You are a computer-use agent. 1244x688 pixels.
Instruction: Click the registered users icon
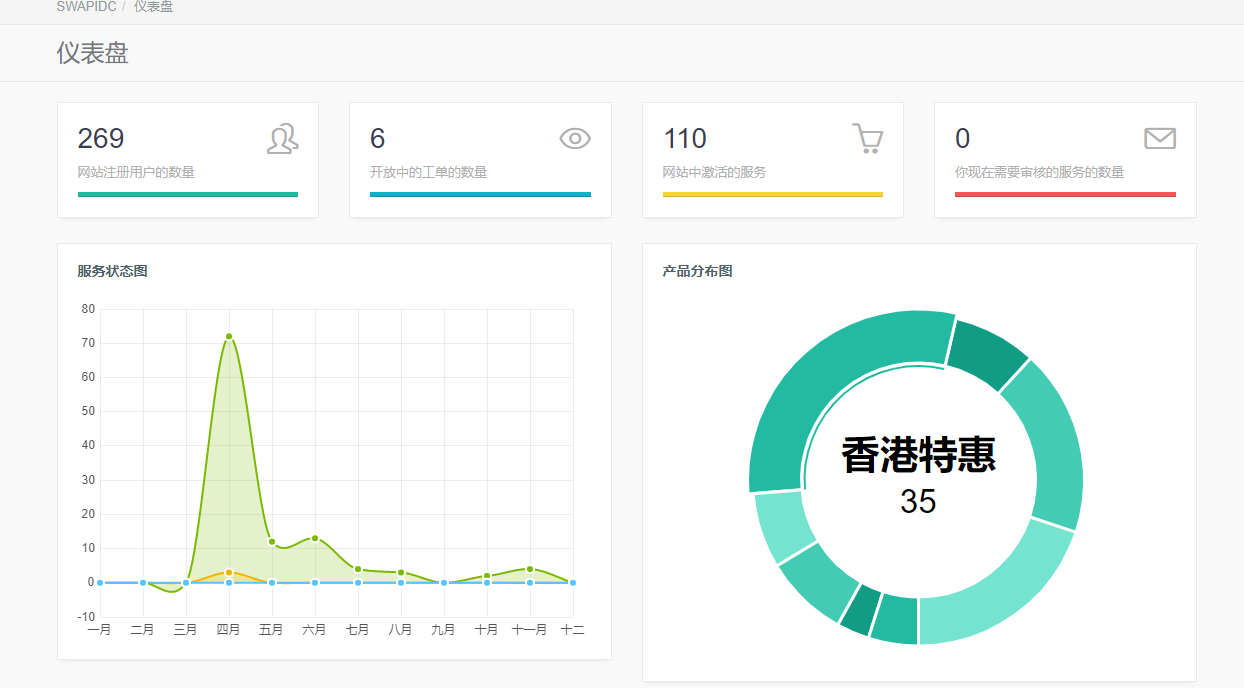point(283,138)
